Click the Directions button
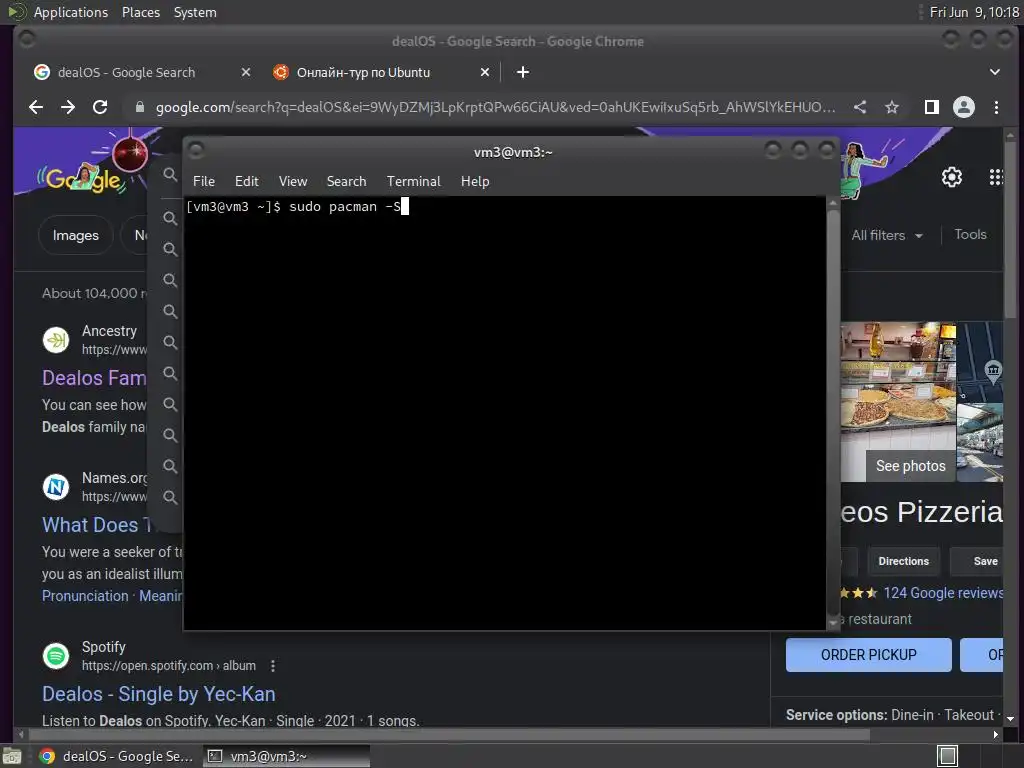The height and width of the screenshot is (768, 1024). pyautogui.click(x=903, y=562)
